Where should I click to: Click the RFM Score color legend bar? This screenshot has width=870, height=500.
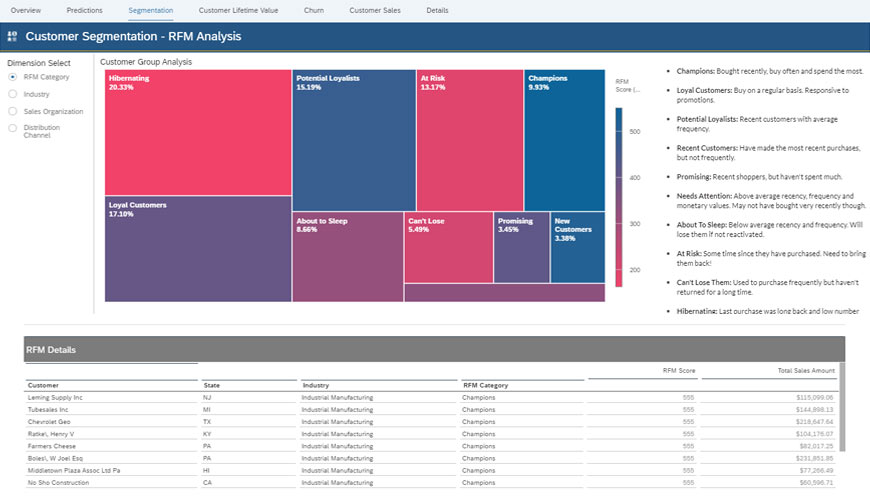click(x=618, y=197)
